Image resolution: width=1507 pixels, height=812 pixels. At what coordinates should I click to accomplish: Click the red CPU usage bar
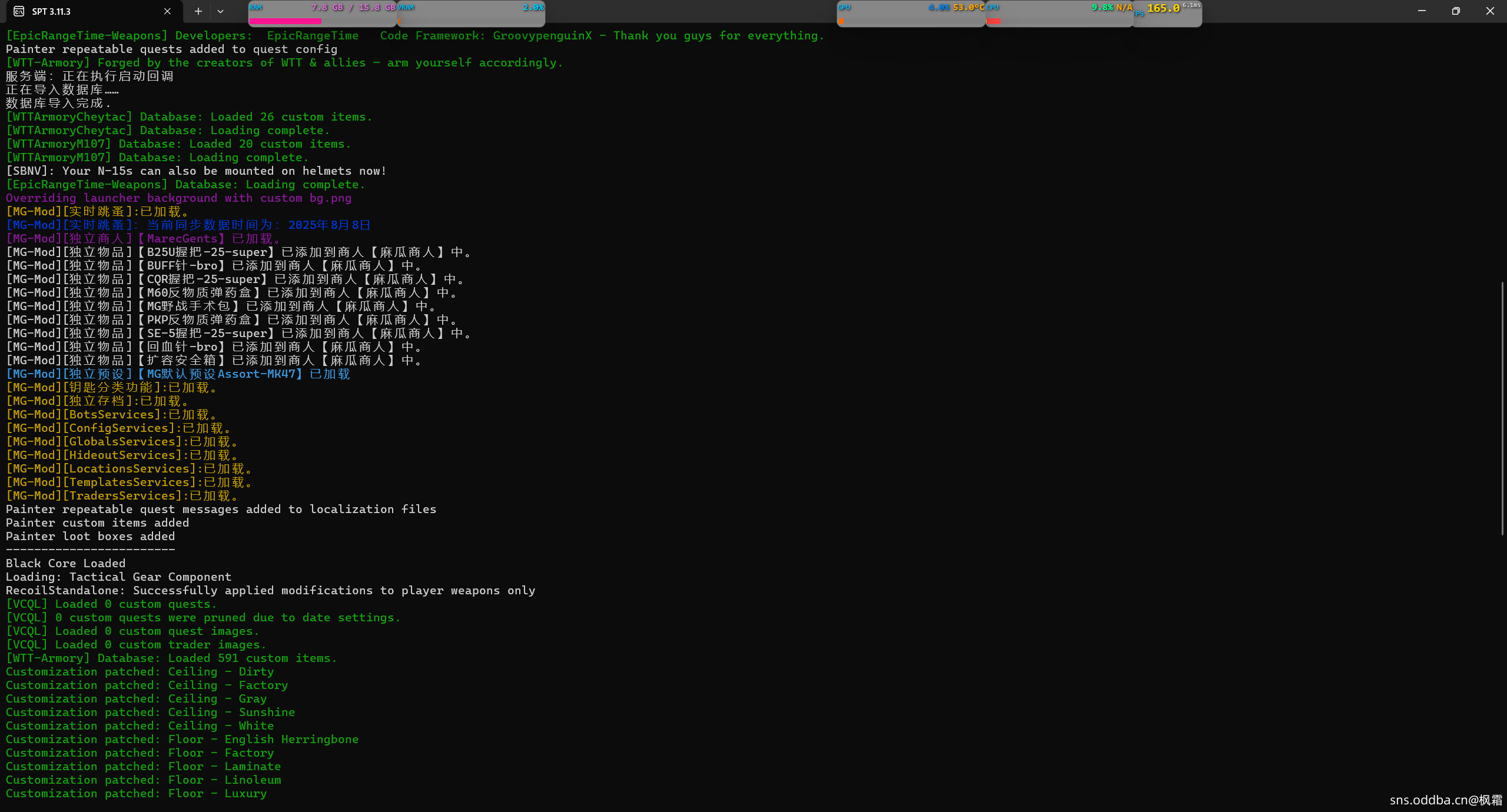[993, 21]
